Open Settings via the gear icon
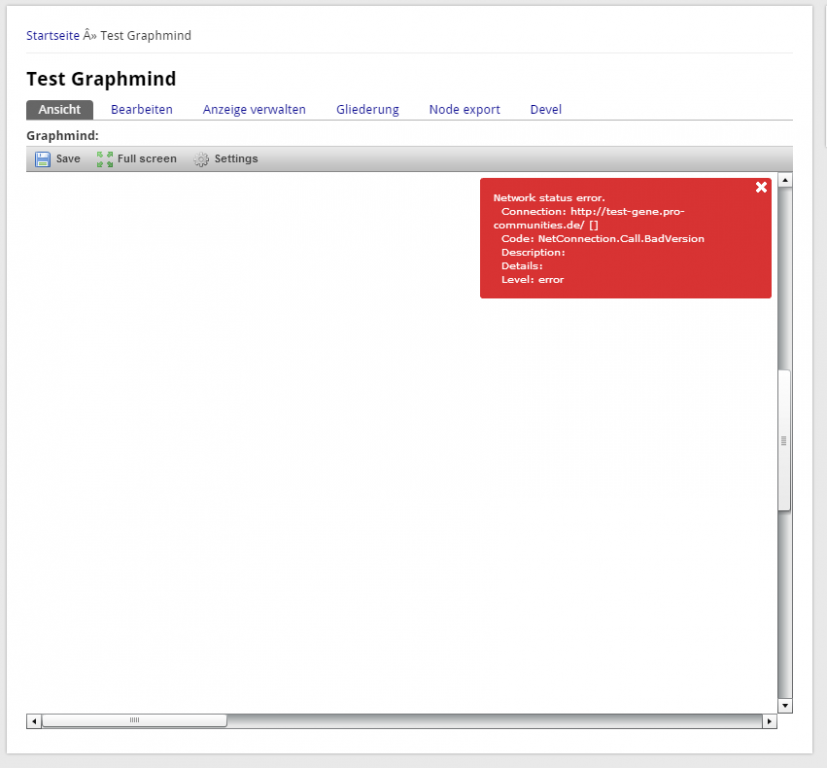827x768 pixels. click(201, 159)
